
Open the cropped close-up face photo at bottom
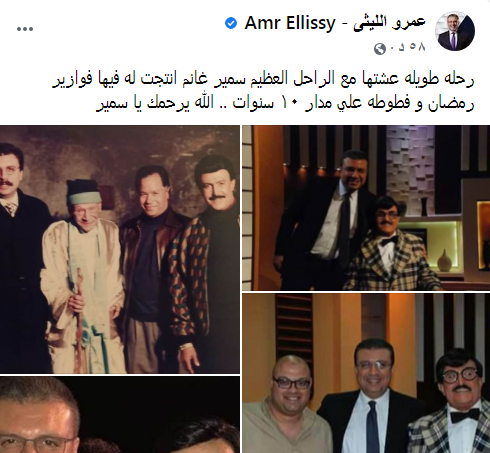coord(120,415)
